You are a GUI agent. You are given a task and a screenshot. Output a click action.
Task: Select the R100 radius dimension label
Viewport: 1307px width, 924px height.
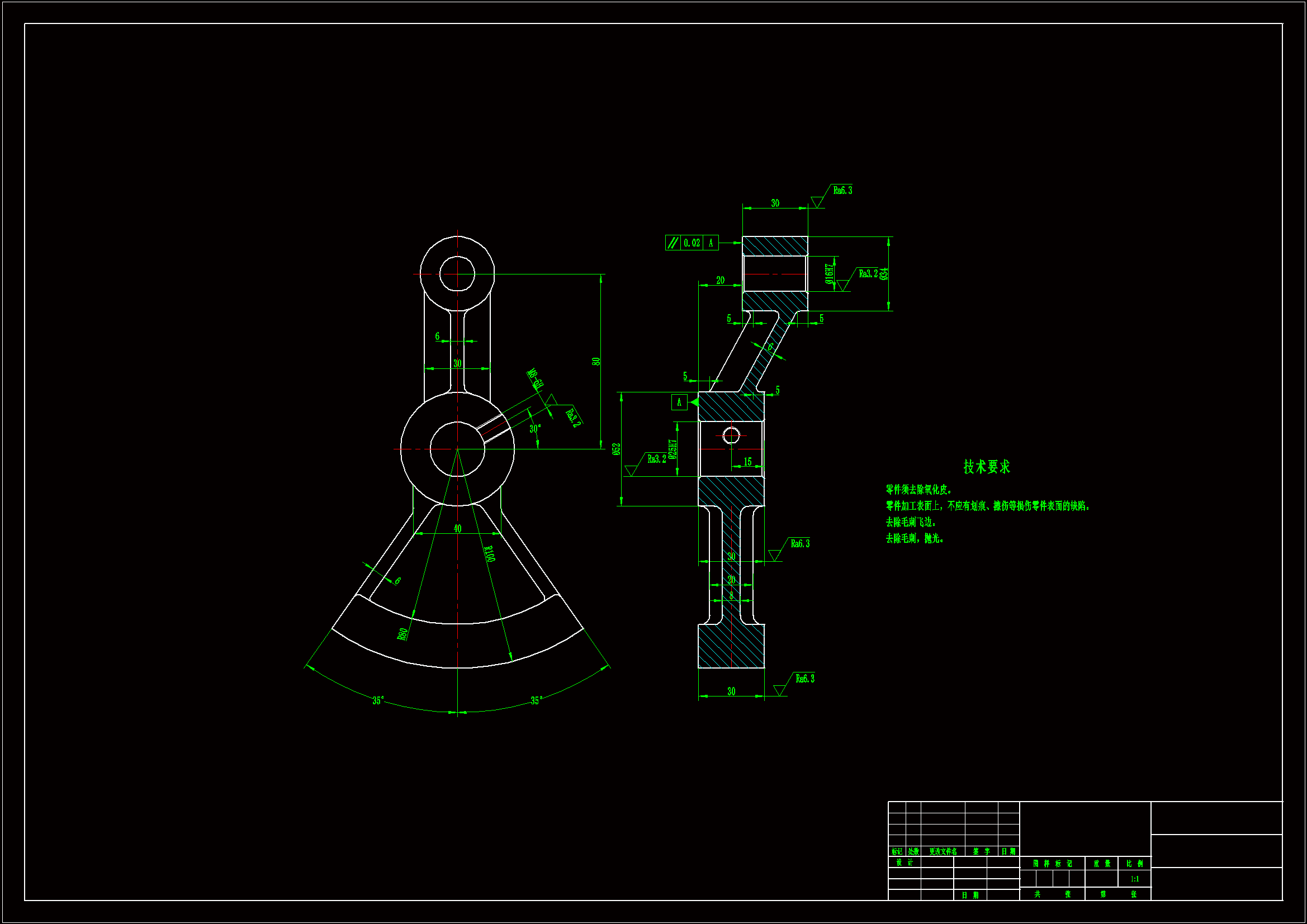pyautogui.click(x=489, y=553)
